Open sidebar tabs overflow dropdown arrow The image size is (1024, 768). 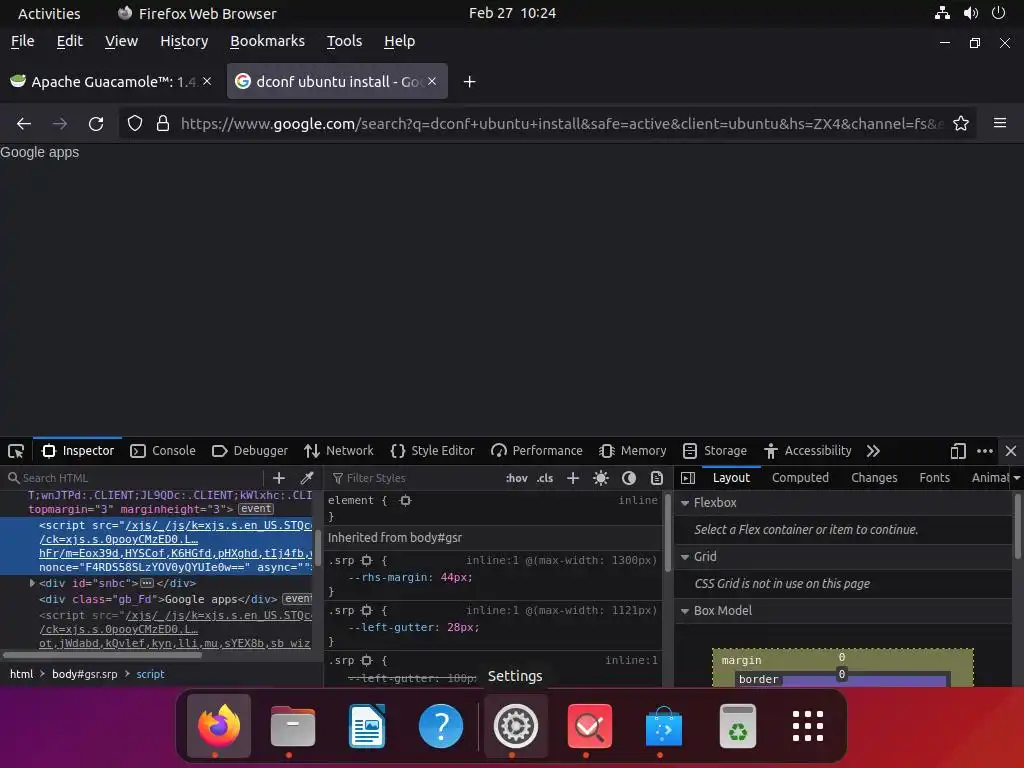pyautogui.click(x=1017, y=478)
